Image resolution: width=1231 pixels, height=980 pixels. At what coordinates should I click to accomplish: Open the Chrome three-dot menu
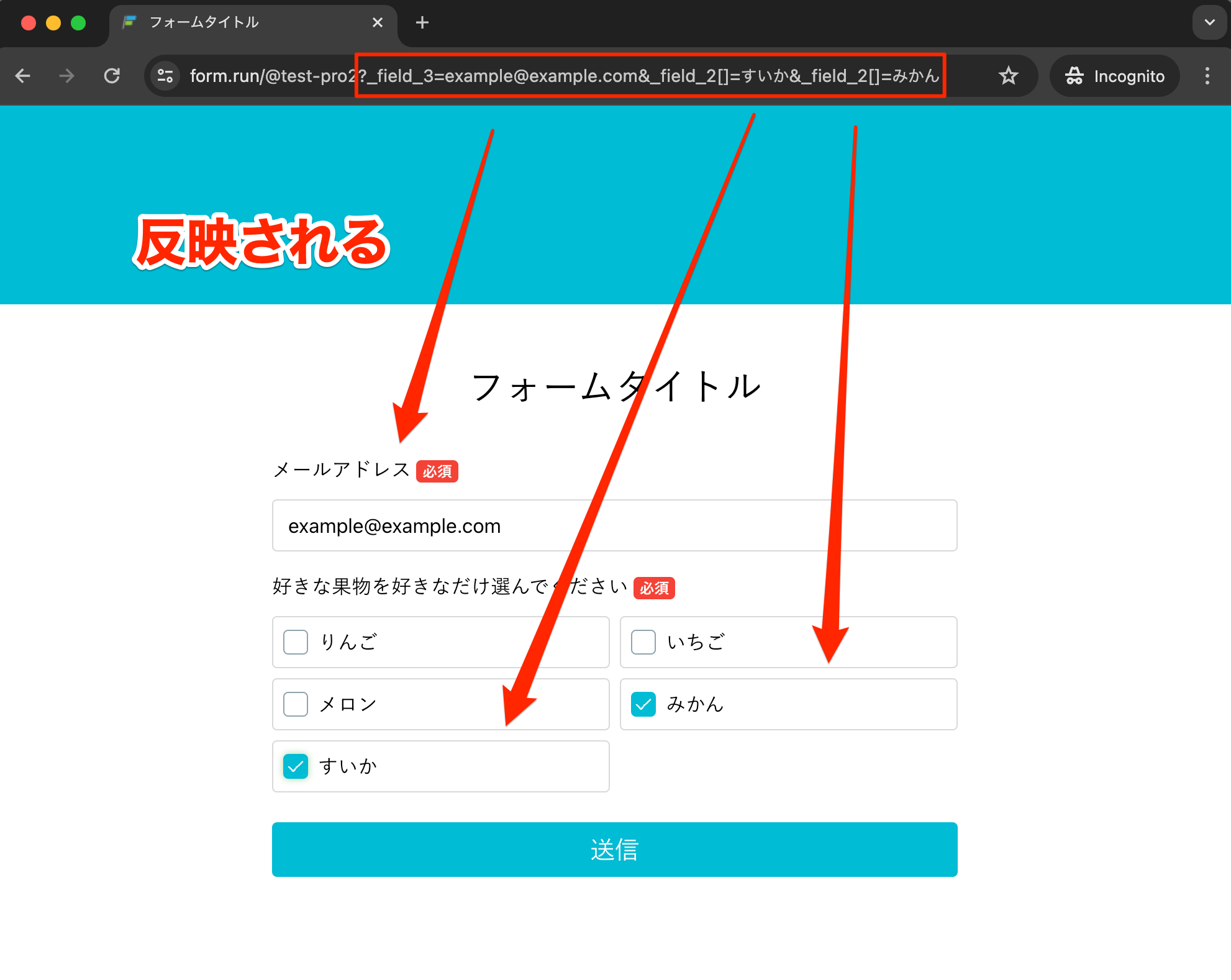(x=1207, y=76)
